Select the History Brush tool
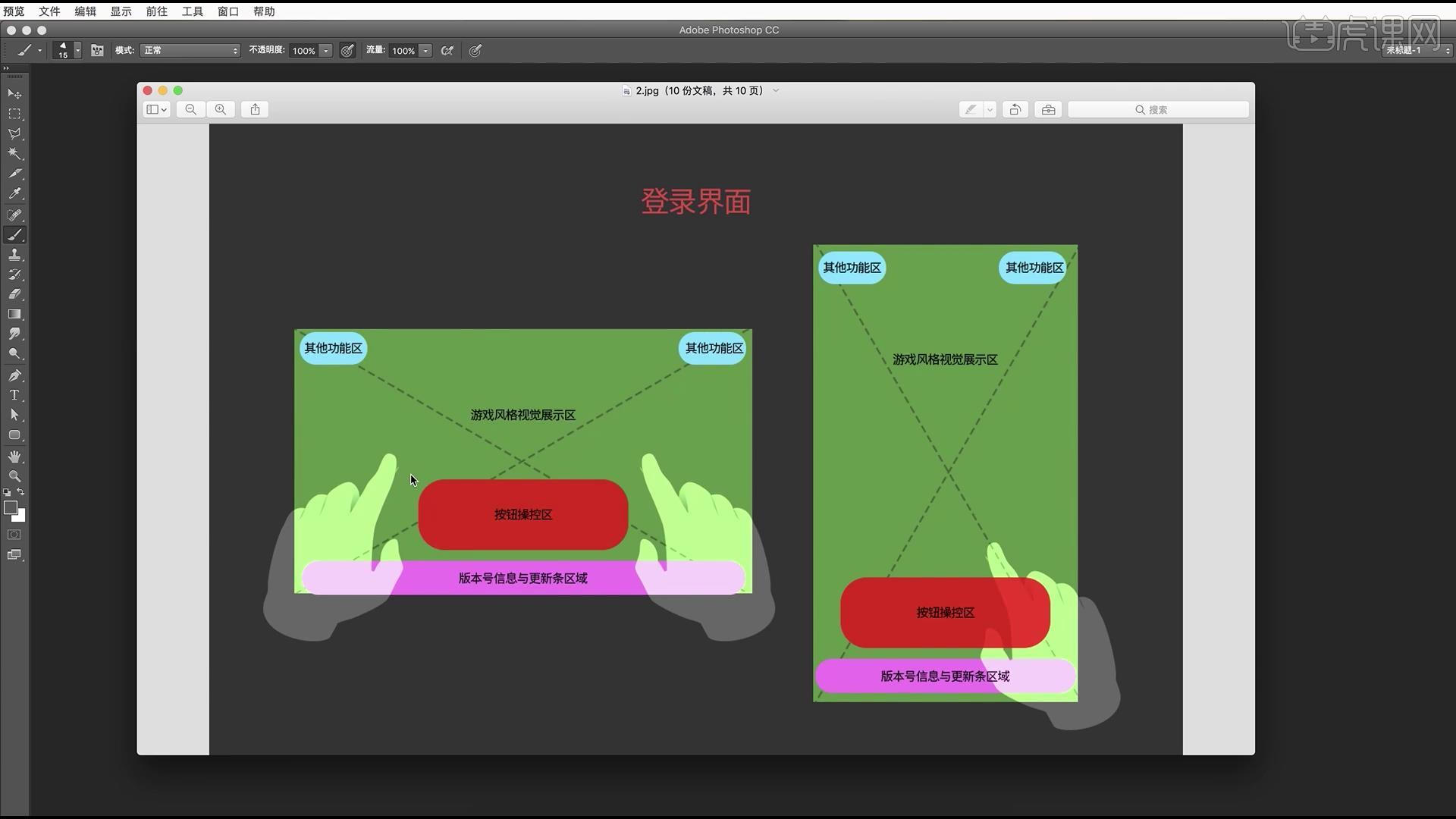The image size is (1456, 819). tap(14, 275)
